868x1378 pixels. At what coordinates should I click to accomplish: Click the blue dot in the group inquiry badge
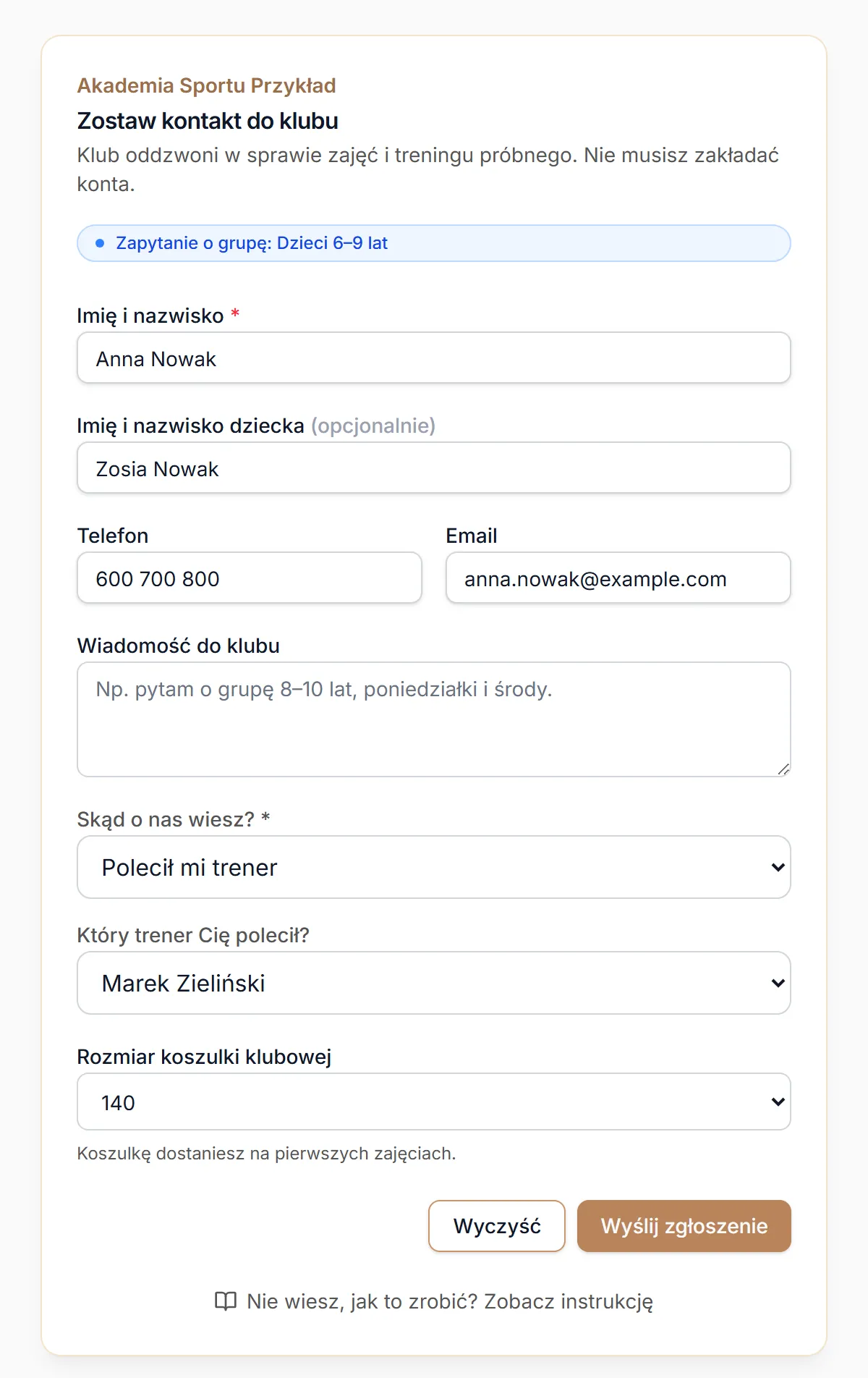coord(100,243)
